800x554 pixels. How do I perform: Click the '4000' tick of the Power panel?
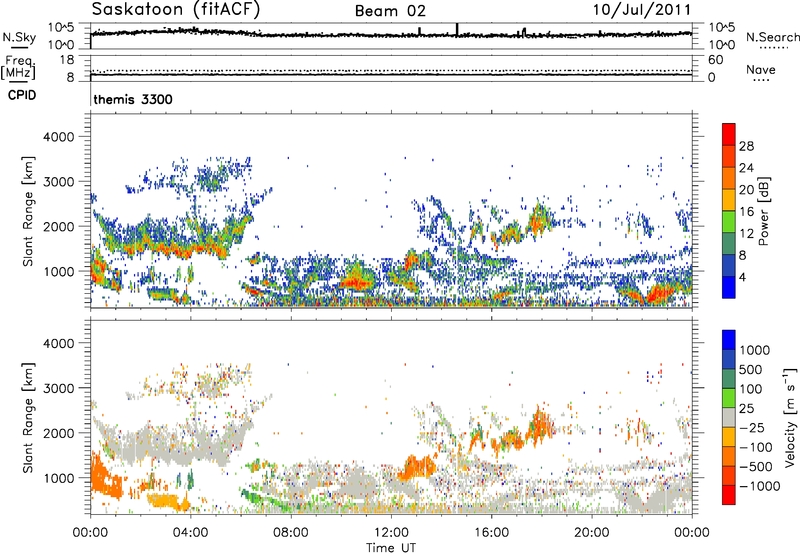coord(59,137)
